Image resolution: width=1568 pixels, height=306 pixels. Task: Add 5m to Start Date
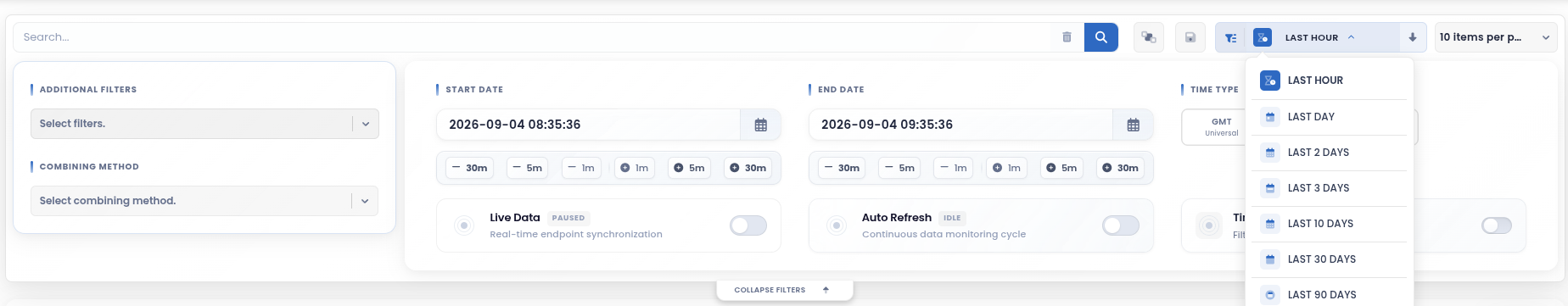click(x=689, y=168)
